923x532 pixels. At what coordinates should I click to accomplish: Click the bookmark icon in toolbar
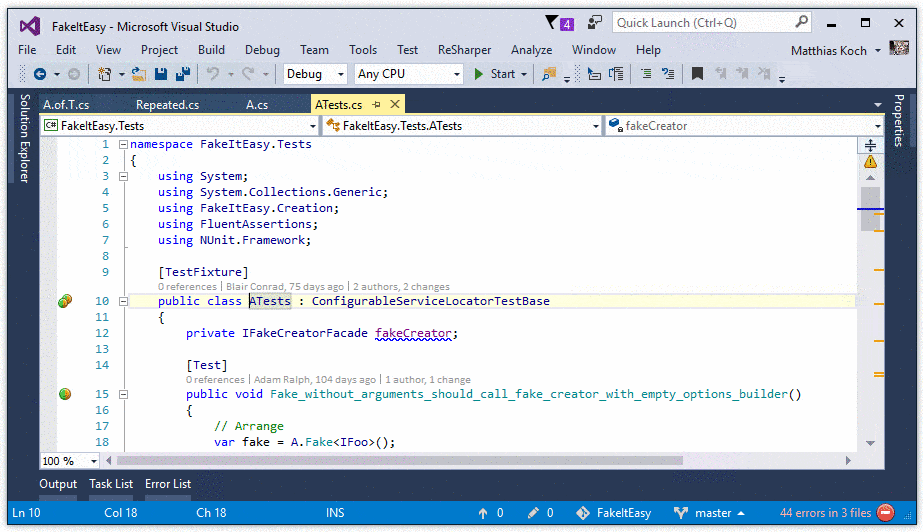pyautogui.click(x=697, y=74)
